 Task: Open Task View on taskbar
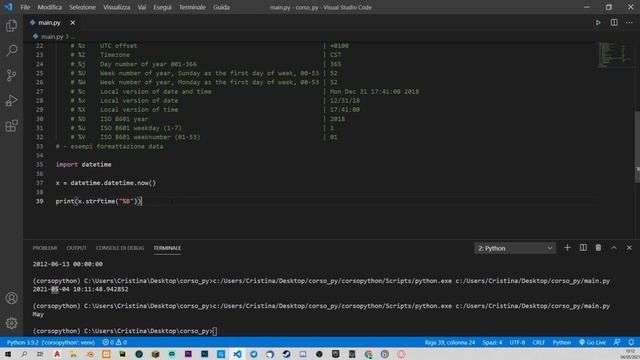(40, 354)
